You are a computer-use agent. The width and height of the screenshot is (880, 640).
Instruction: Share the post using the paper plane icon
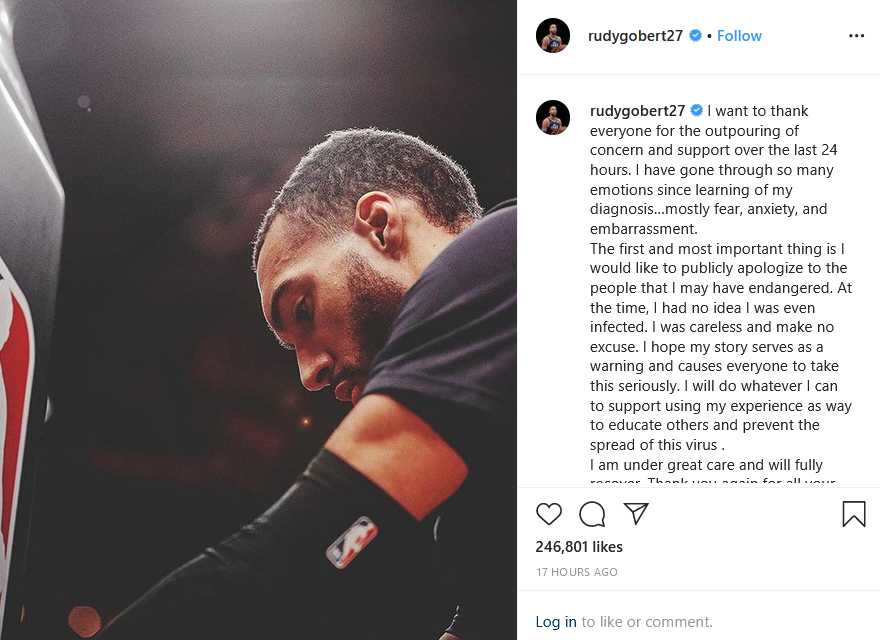(636, 514)
